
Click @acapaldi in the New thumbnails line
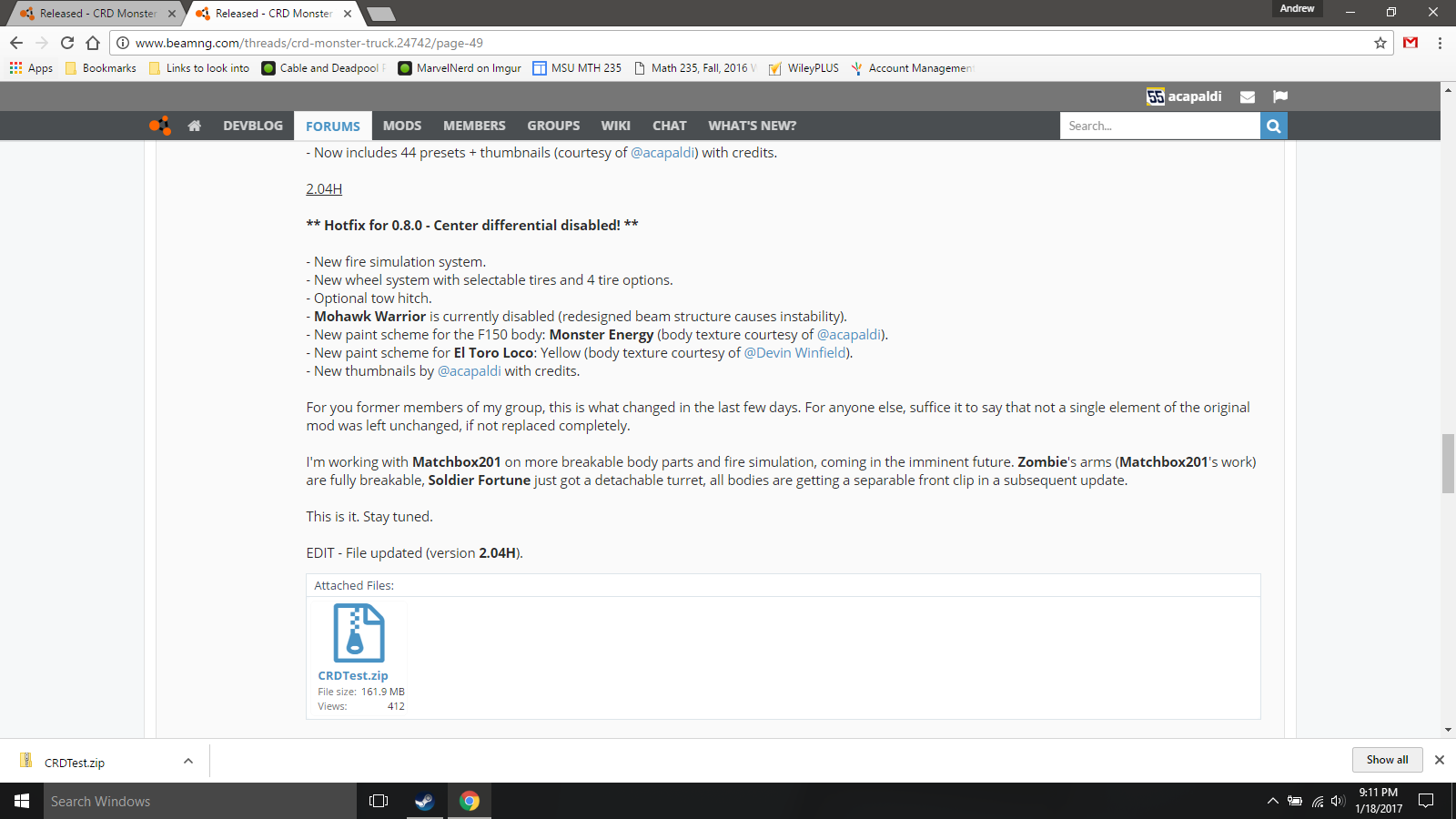click(x=470, y=371)
